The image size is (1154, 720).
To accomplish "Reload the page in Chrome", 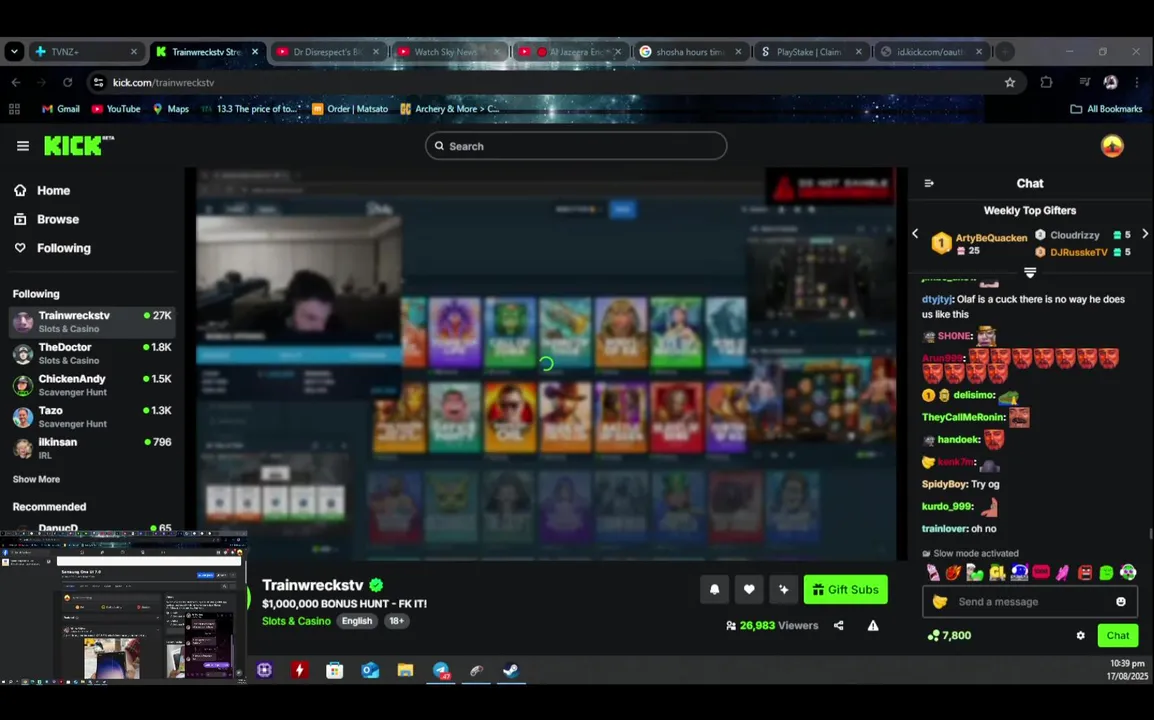I will coord(68,82).
